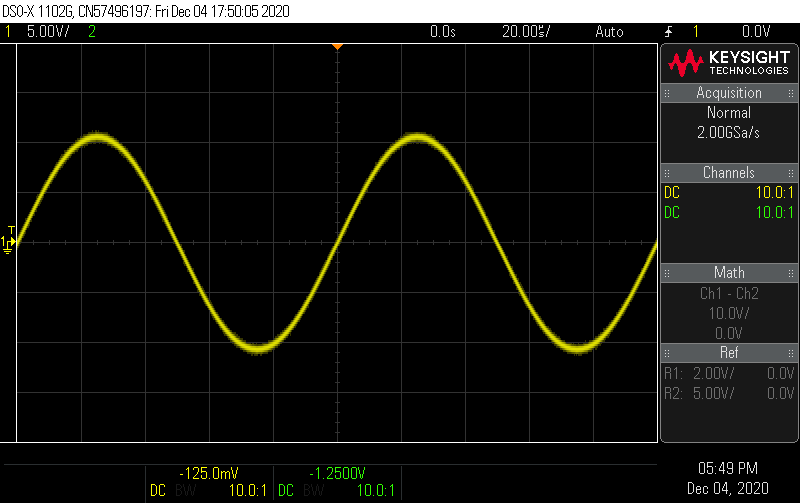
Task: Click the 20.00 time per division value
Action: (526, 32)
